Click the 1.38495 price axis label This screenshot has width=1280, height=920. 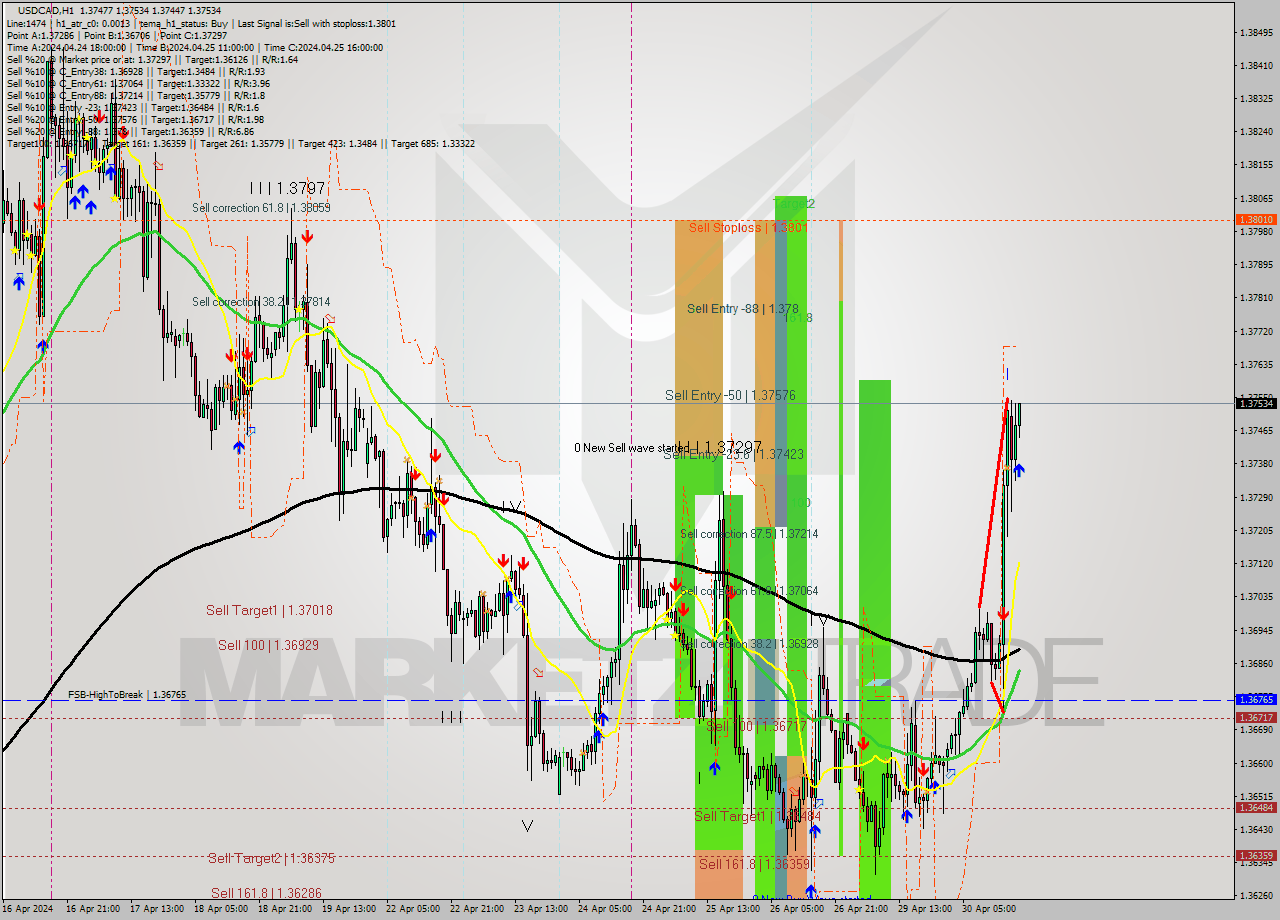pyautogui.click(x=1256, y=33)
